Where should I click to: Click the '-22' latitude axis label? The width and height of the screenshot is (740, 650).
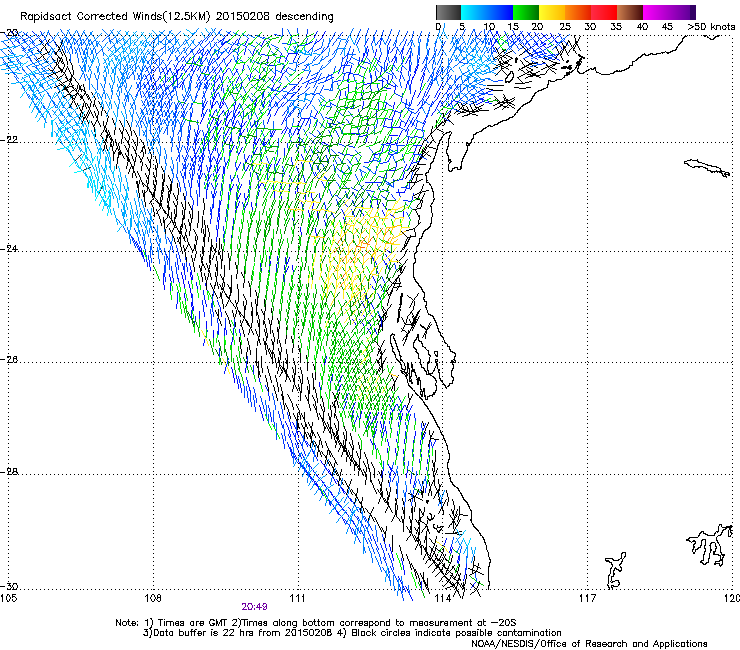click(x=10, y=140)
